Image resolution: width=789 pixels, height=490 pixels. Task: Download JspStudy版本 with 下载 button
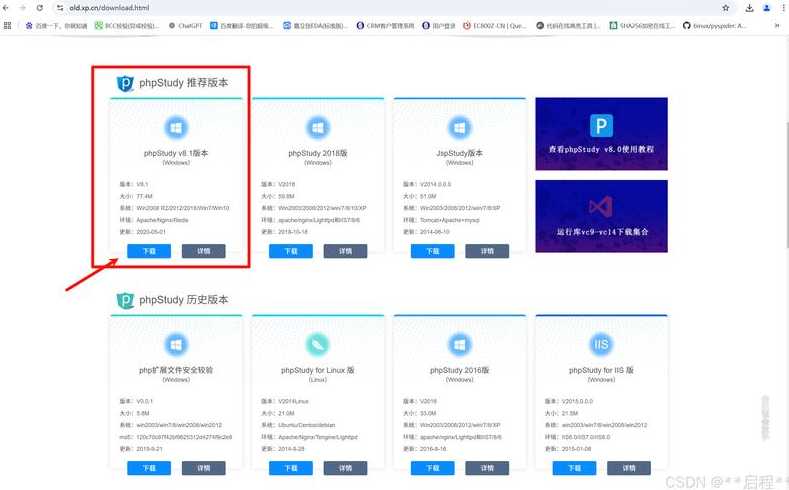[x=433, y=251]
